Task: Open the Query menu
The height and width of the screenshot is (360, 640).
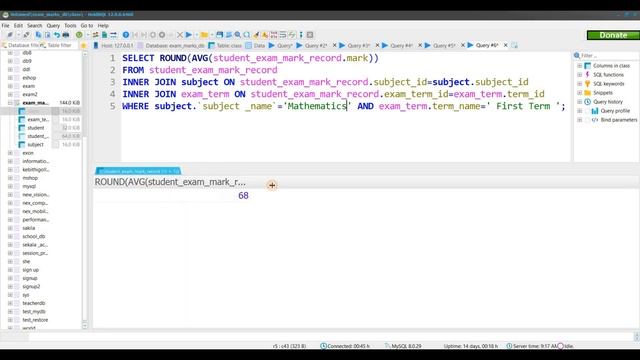Action: tap(53, 25)
